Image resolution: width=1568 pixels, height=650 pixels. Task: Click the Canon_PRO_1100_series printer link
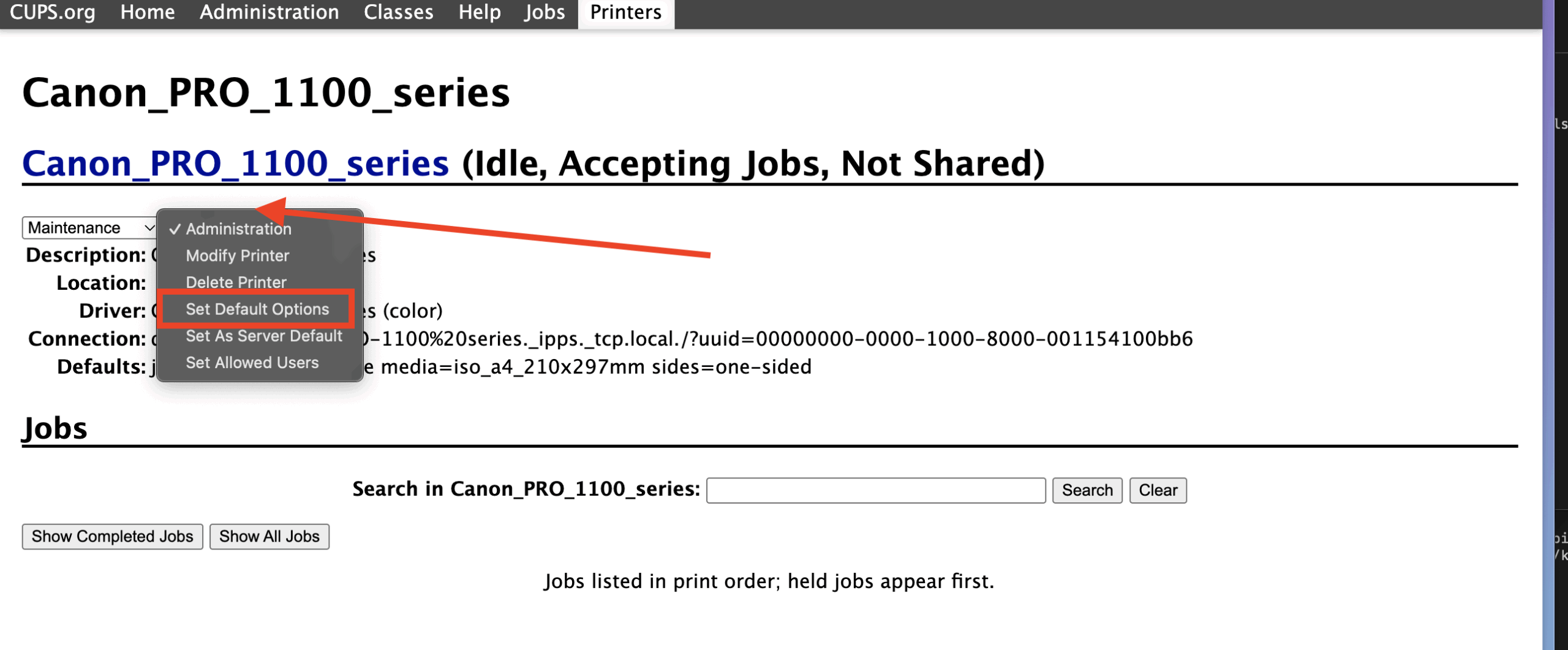pyautogui.click(x=235, y=164)
